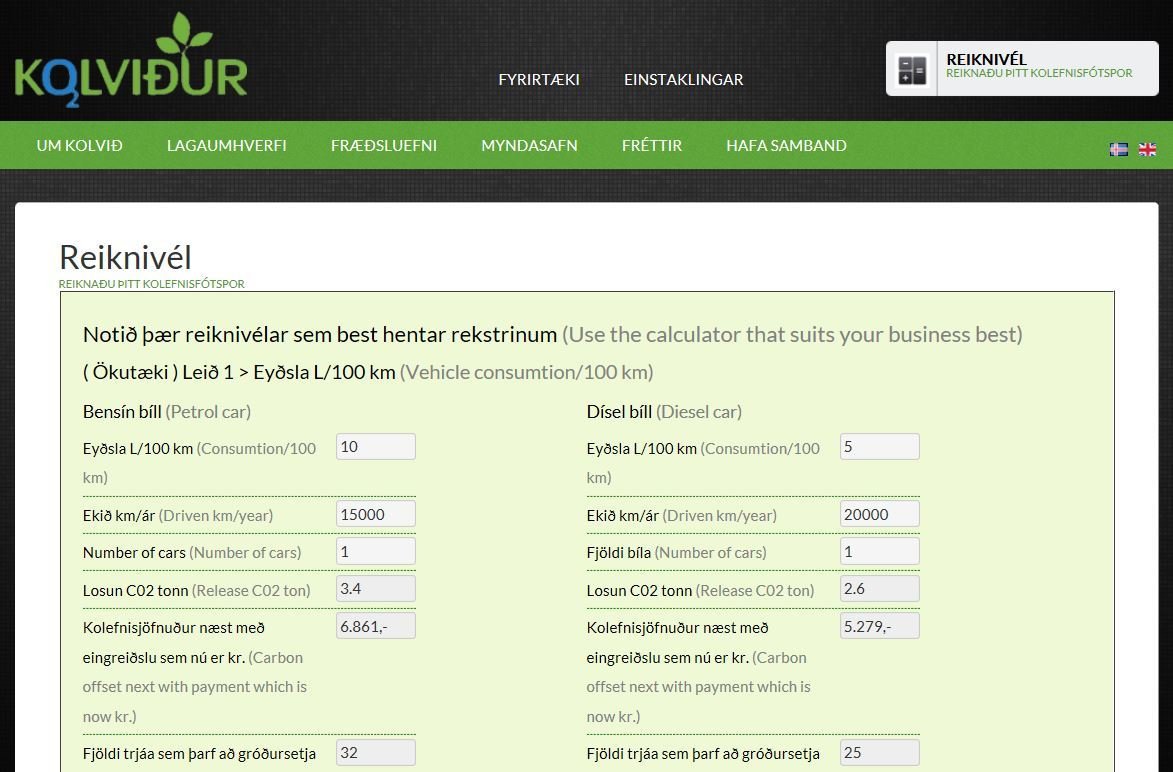Image resolution: width=1173 pixels, height=772 pixels.
Task: Switch language with the British flag
Action: click(x=1147, y=149)
